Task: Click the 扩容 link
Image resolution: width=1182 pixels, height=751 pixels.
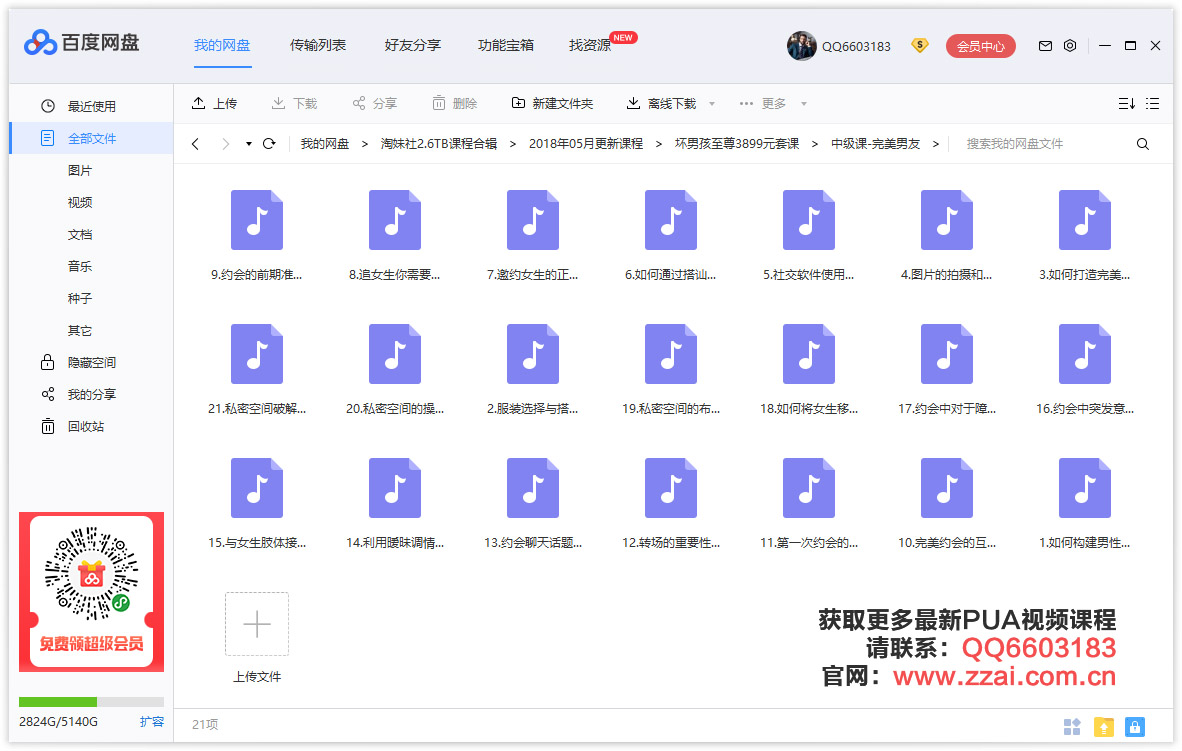Action: click(x=151, y=721)
